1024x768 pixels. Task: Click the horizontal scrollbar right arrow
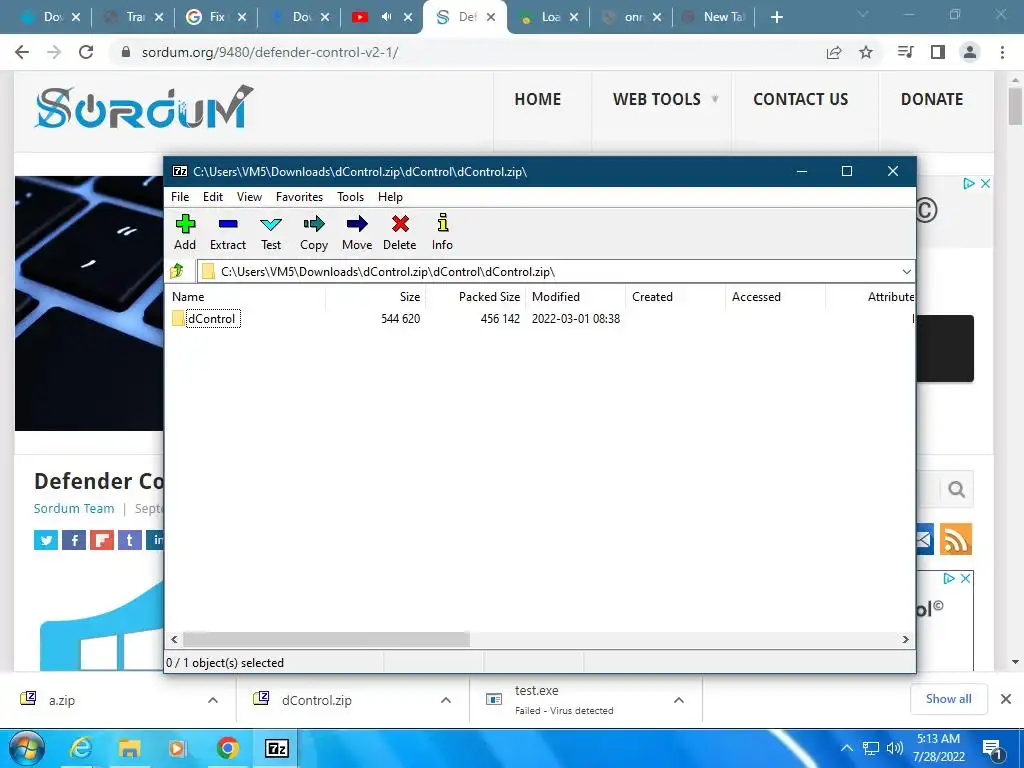(x=906, y=639)
